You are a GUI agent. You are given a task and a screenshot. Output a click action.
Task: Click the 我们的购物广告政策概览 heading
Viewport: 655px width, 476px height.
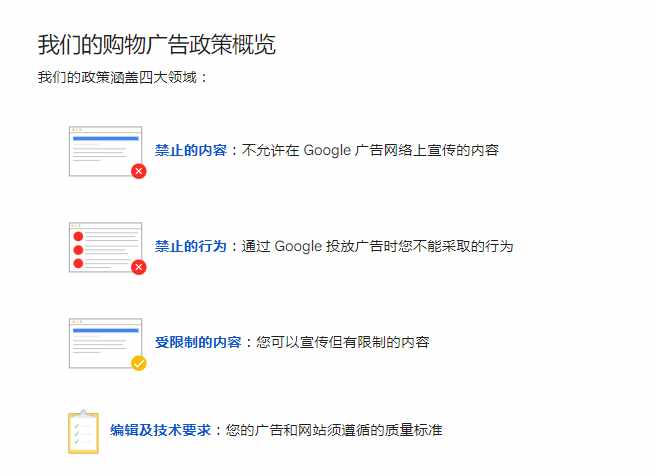157,44
